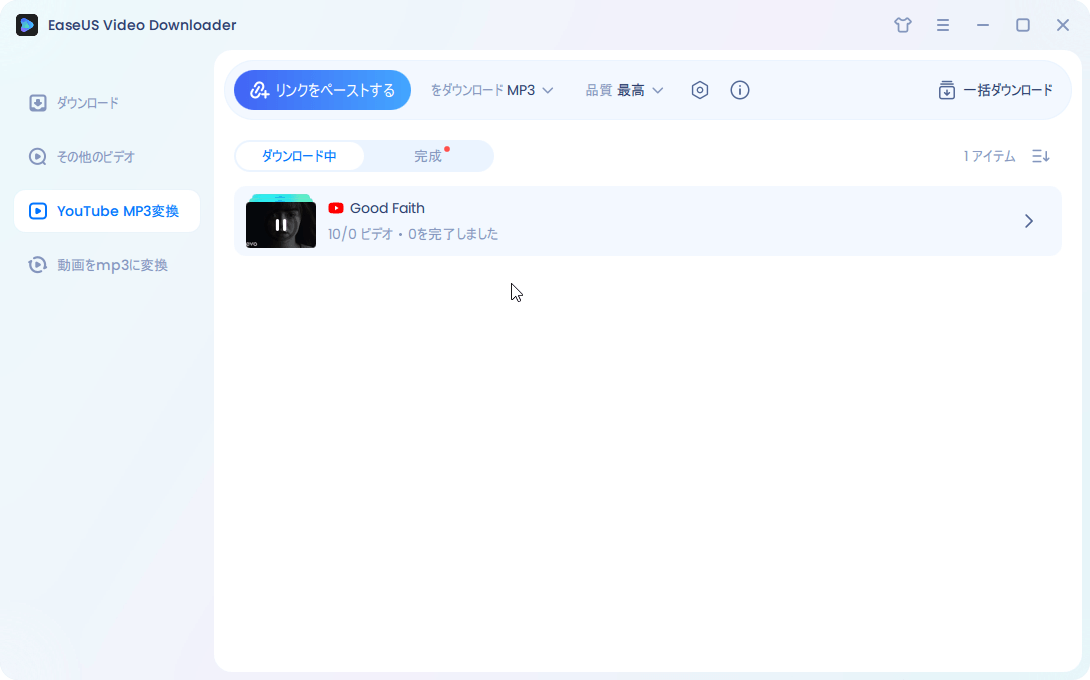Click the リンクをペーストする button
This screenshot has width=1090, height=680.
tap(322, 90)
